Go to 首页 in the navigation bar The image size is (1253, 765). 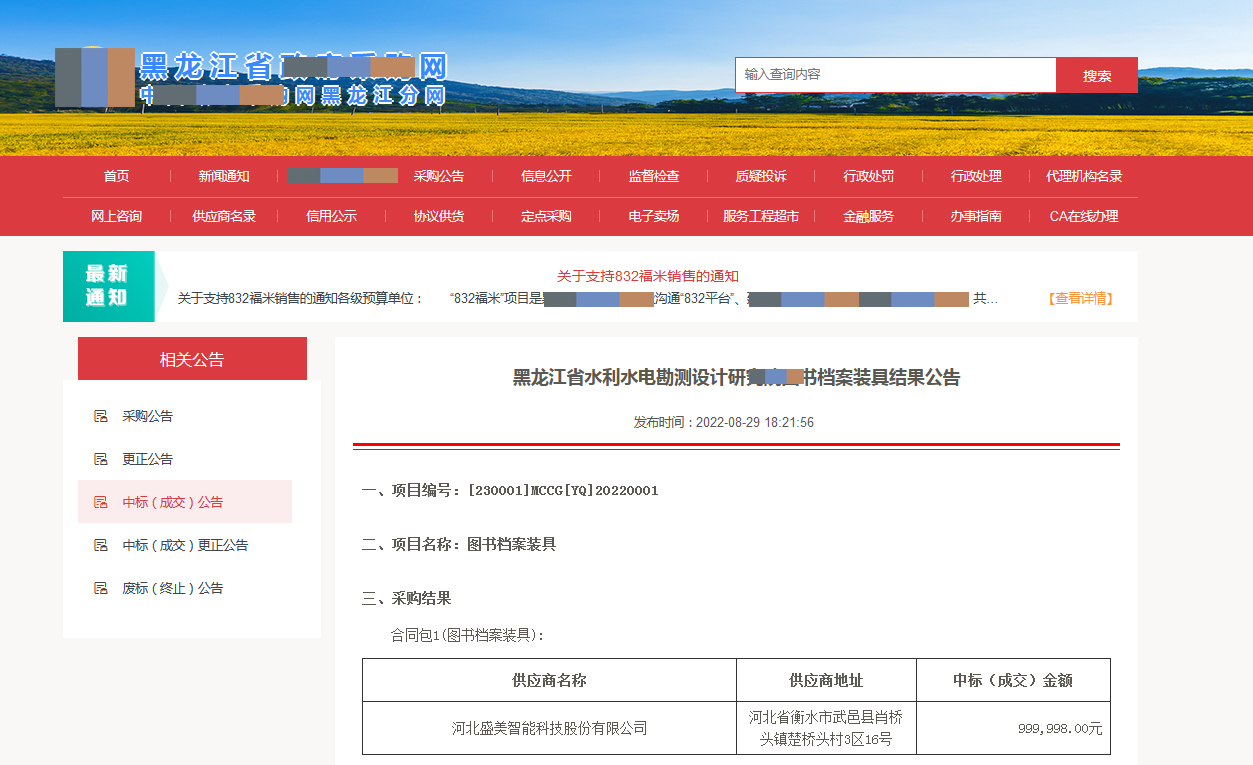(x=116, y=176)
